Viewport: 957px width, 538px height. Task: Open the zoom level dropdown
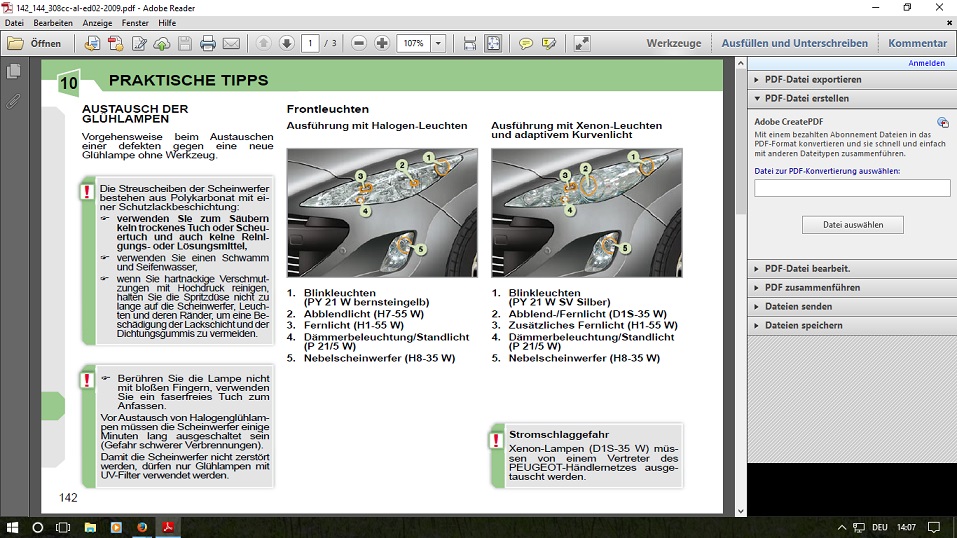(x=438, y=44)
